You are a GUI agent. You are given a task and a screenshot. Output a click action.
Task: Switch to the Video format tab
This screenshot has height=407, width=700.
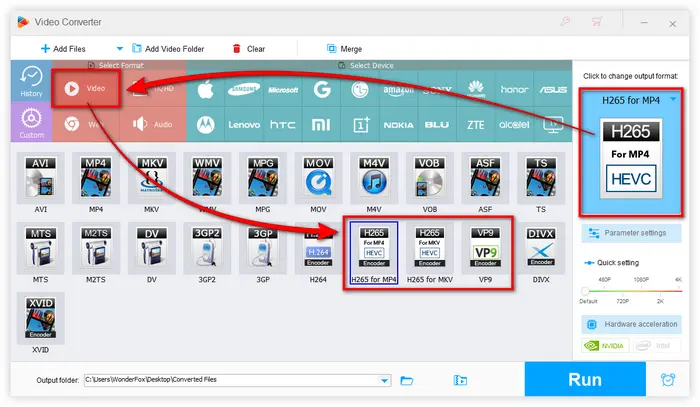[x=86, y=88]
